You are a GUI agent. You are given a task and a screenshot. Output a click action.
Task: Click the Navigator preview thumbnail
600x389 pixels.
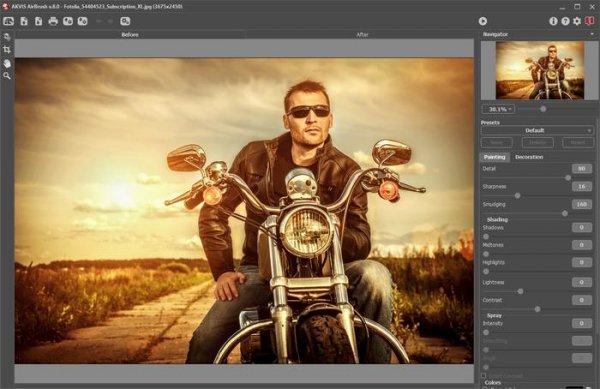(x=540, y=70)
